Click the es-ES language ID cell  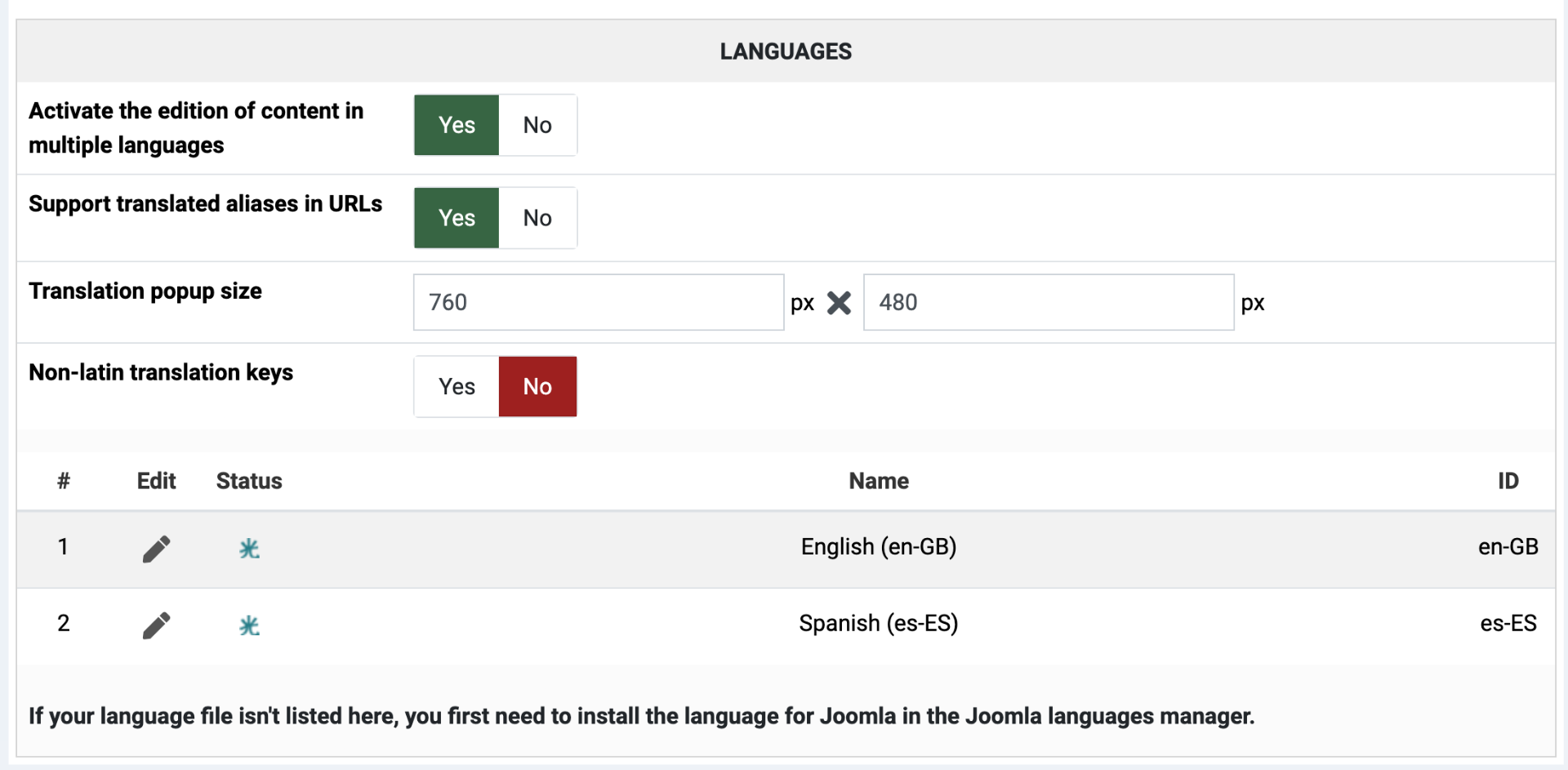click(x=1508, y=623)
